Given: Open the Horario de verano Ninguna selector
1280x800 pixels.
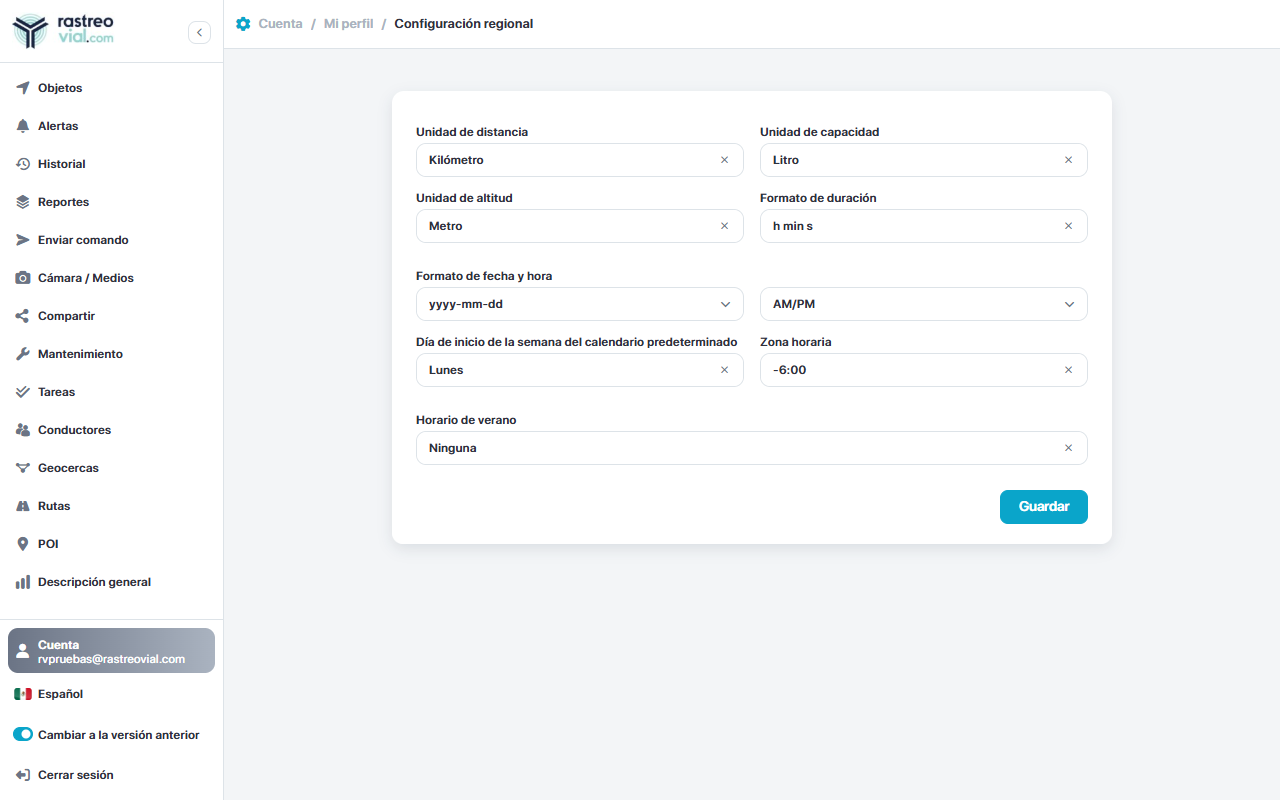Looking at the screenshot, I should [x=752, y=448].
